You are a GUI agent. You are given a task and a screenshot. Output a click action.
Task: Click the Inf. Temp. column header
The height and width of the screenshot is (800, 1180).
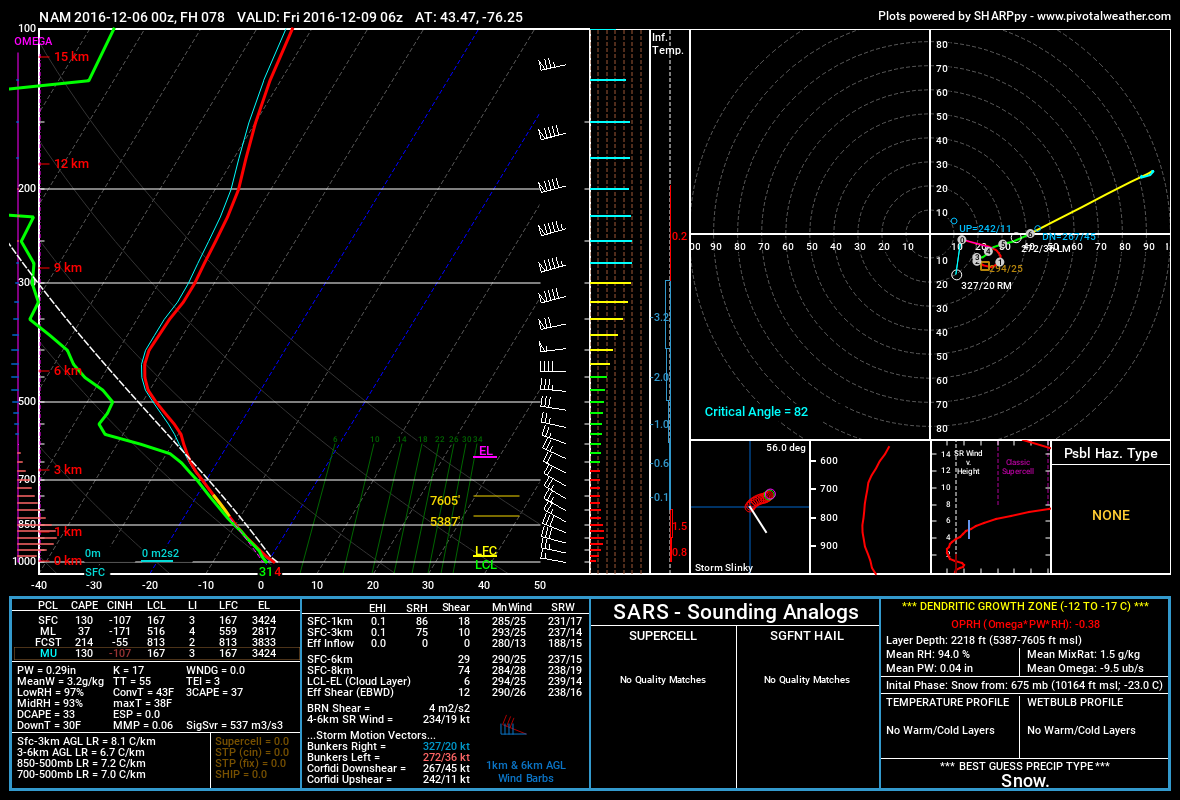(x=668, y=44)
